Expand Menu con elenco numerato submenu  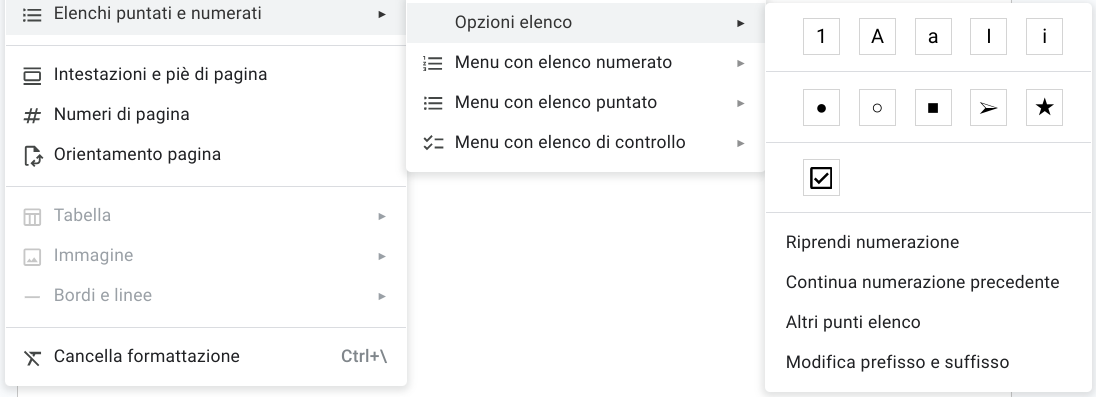point(585,63)
